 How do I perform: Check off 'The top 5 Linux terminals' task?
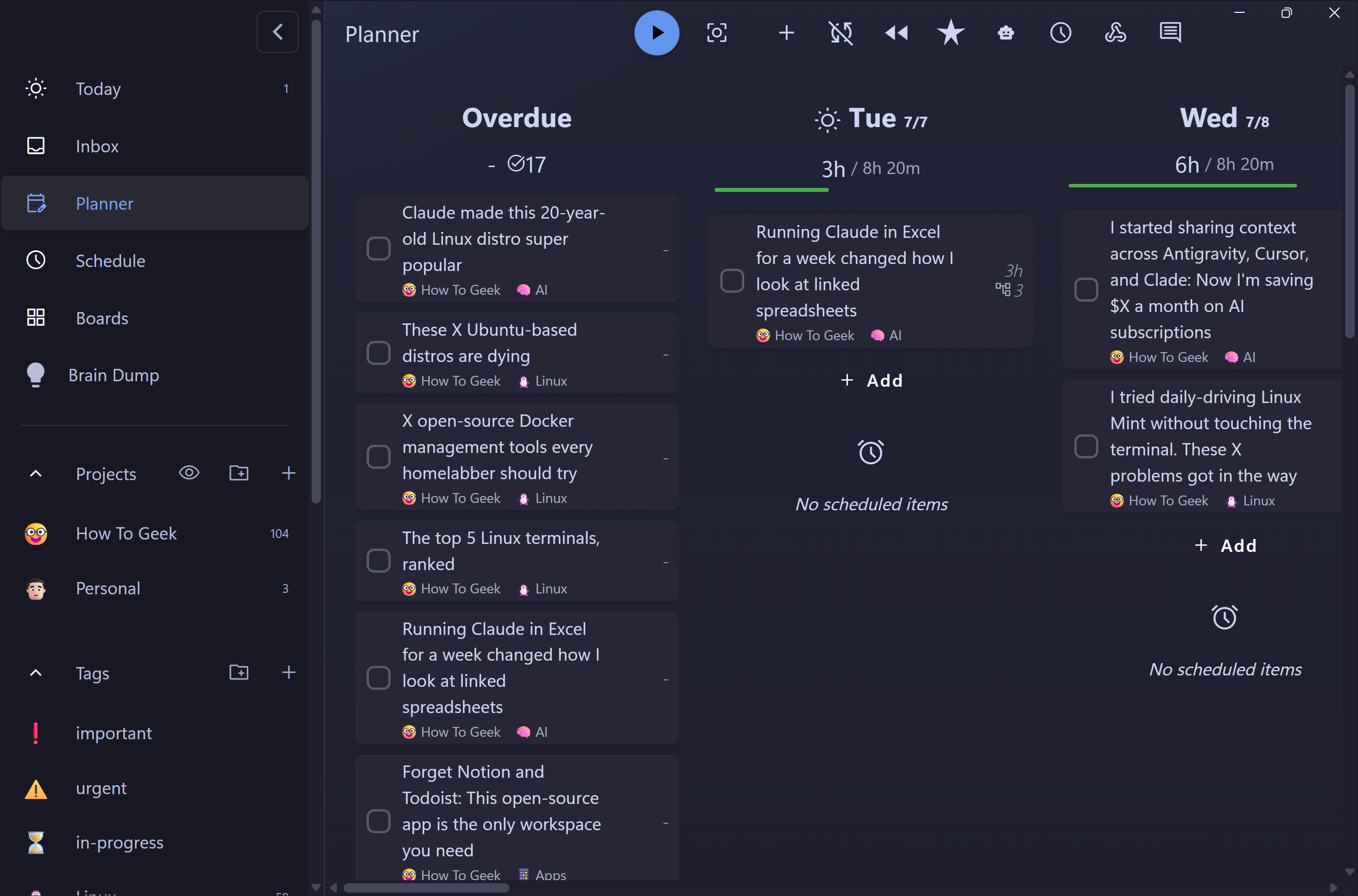(x=378, y=561)
